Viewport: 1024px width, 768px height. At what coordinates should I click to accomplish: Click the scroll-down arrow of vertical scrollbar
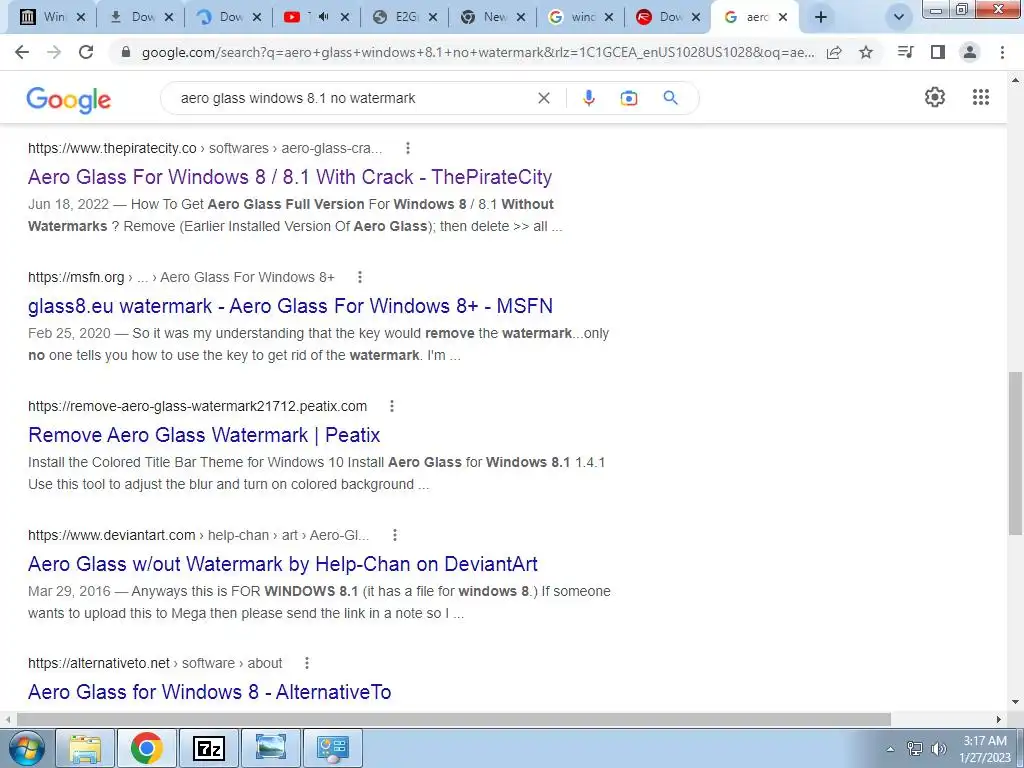(x=1015, y=703)
